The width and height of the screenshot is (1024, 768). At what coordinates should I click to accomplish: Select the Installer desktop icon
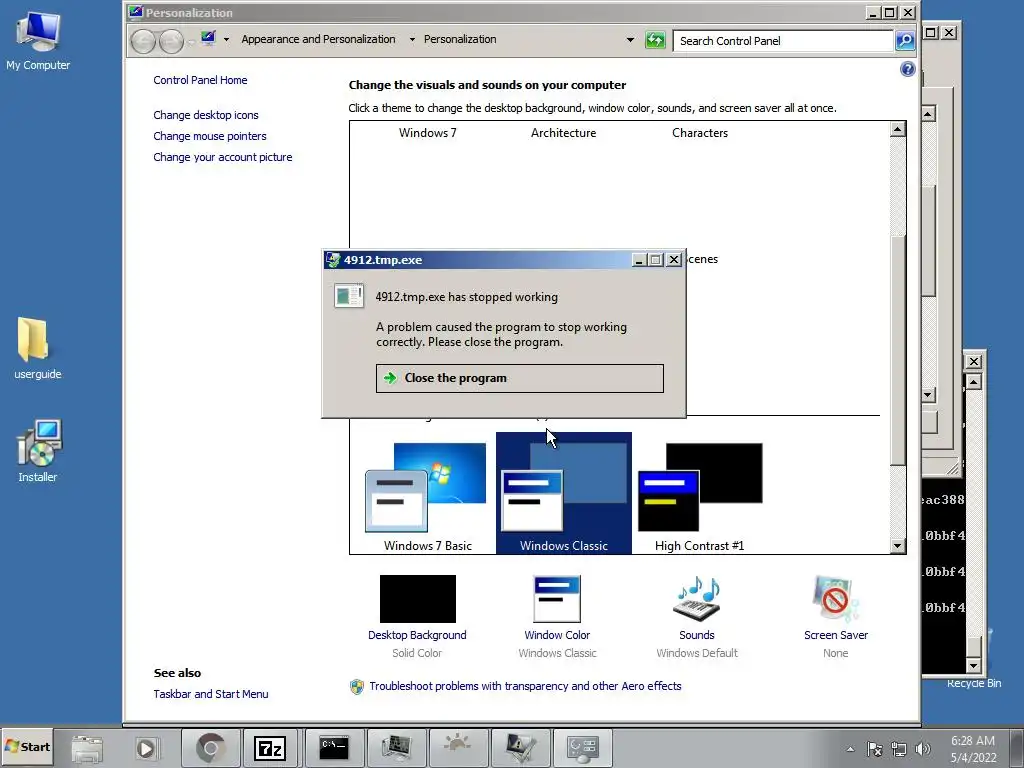point(38,451)
